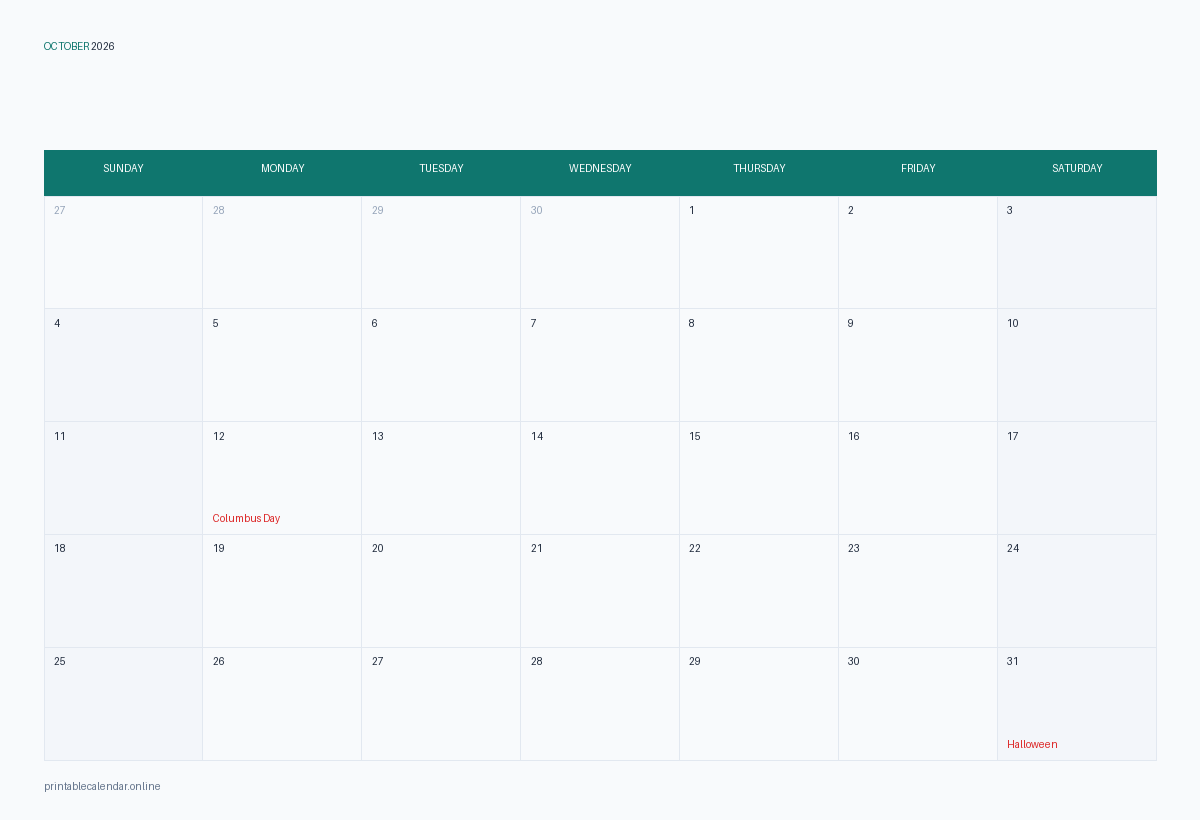
Task: Click the Columbus Day holiday label
Action: [x=246, y=518]
